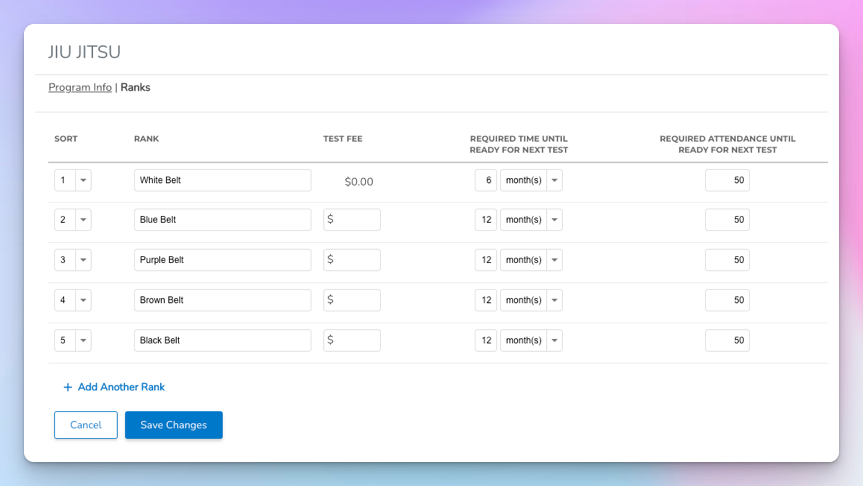The image size is (863, 486).
Task: Open sort dropdown for Purple Belt
Action: pos(73,260)
